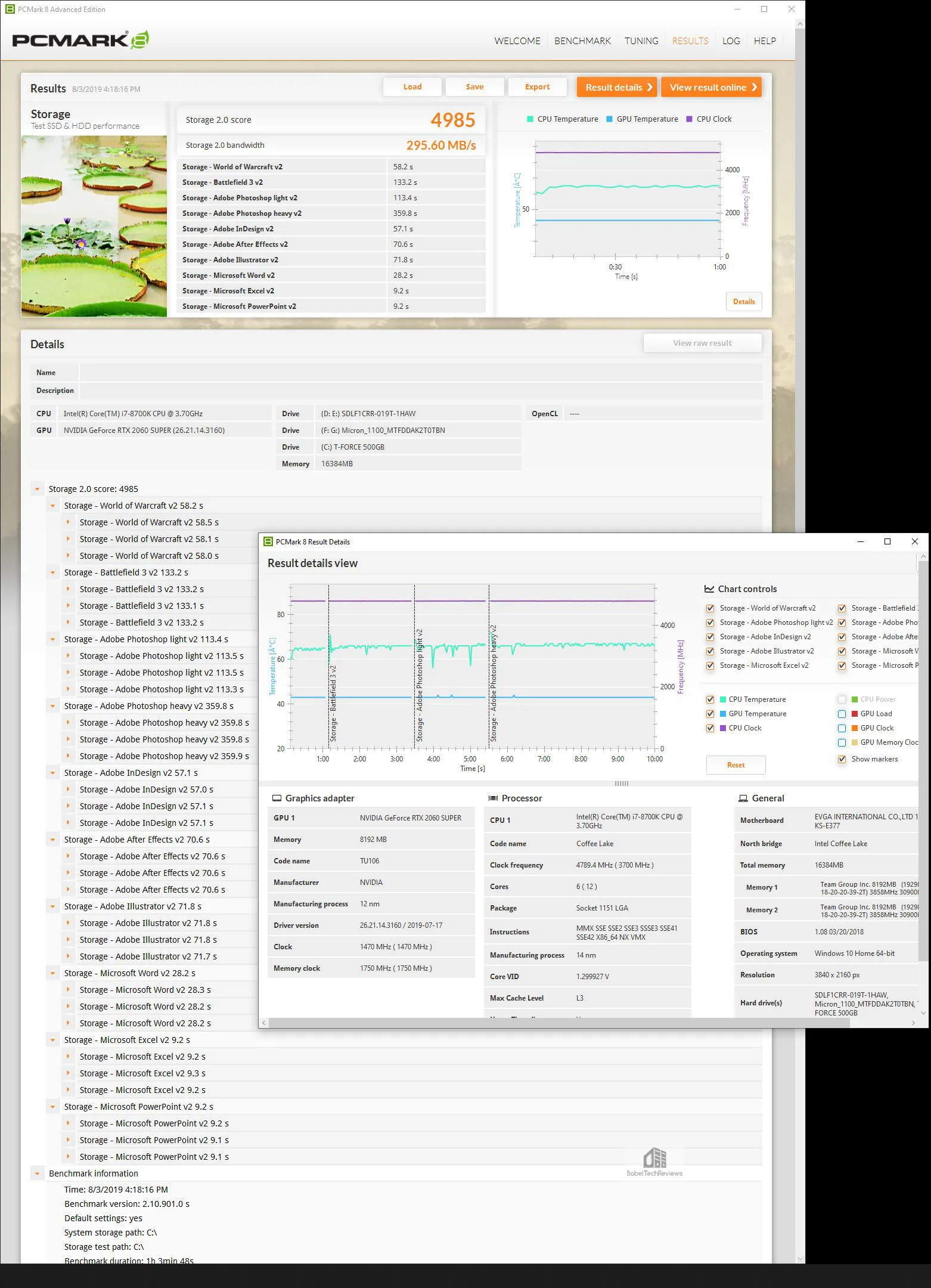931x1288 pixels.
Task: Expand Storage - World of Warcraft v2 58.5 s
Action: pyautogui.click(x=68, y=522)
